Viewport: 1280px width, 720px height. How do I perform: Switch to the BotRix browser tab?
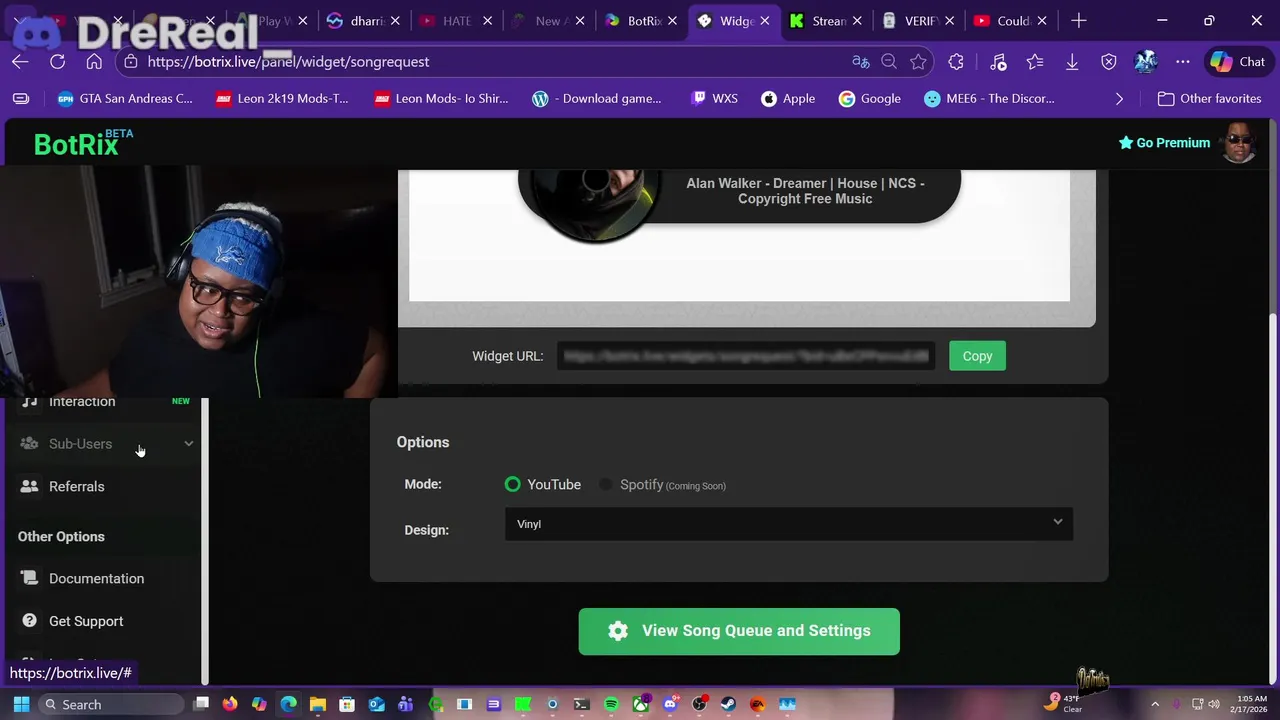pos(642,21)
